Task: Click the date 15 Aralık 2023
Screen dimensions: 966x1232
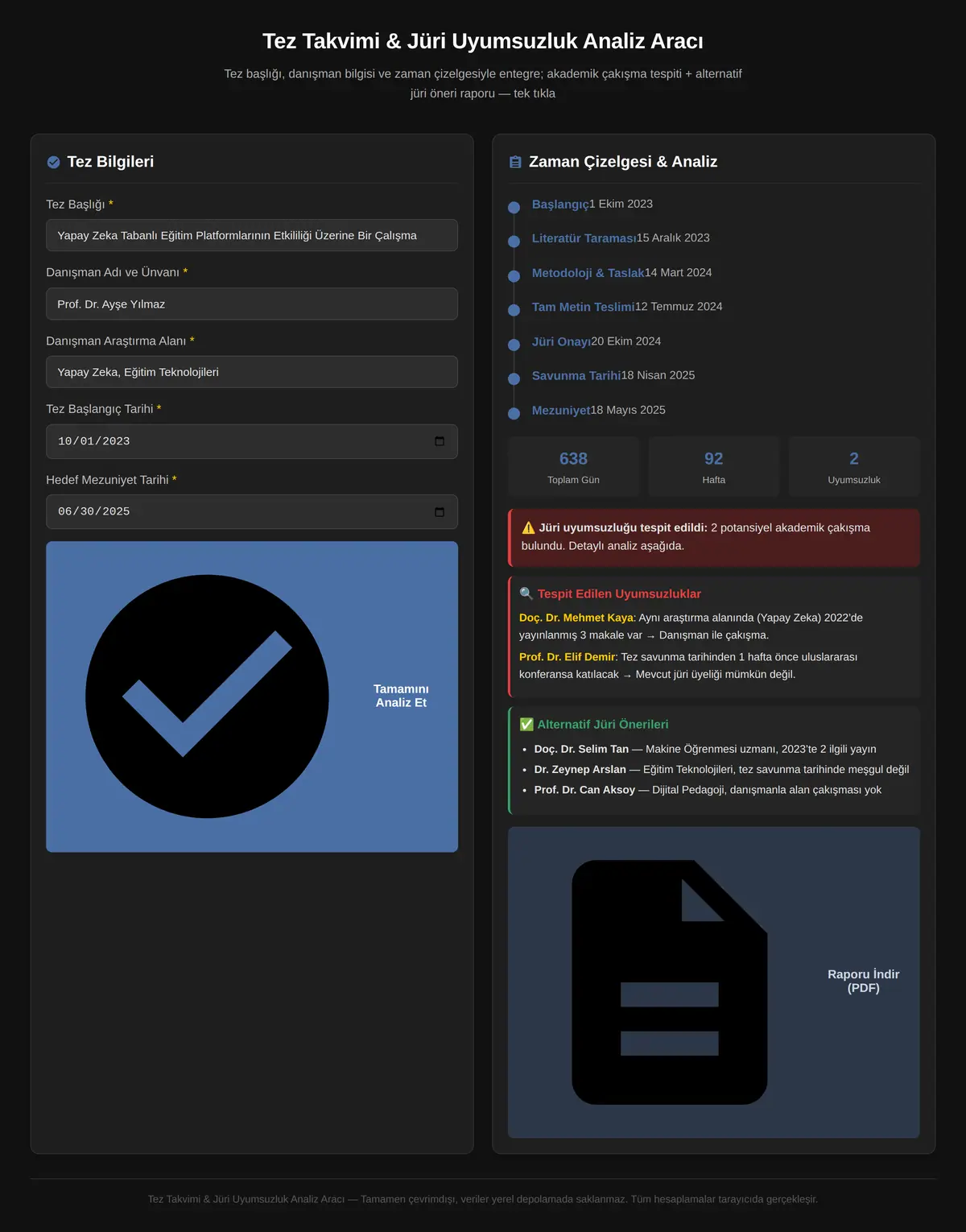Action: tap(673, 238)
